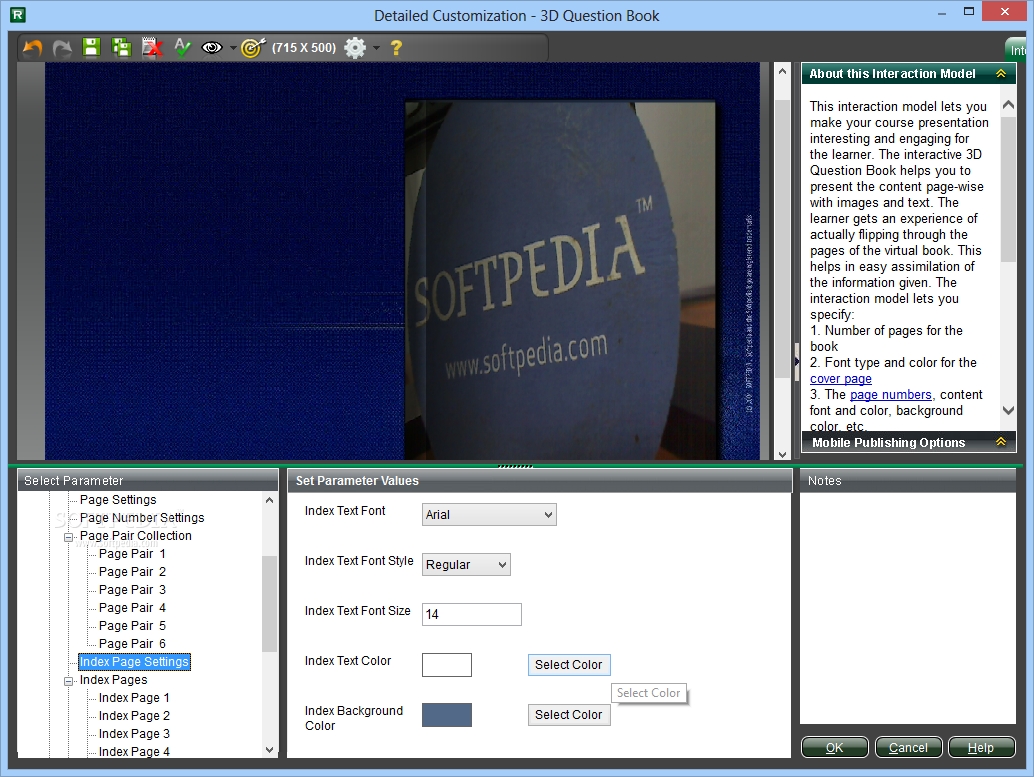Image resolution: width=1034 pixels, height=777 pixels.
Task: Select Index Page 1
Action: tap(134, 698)
